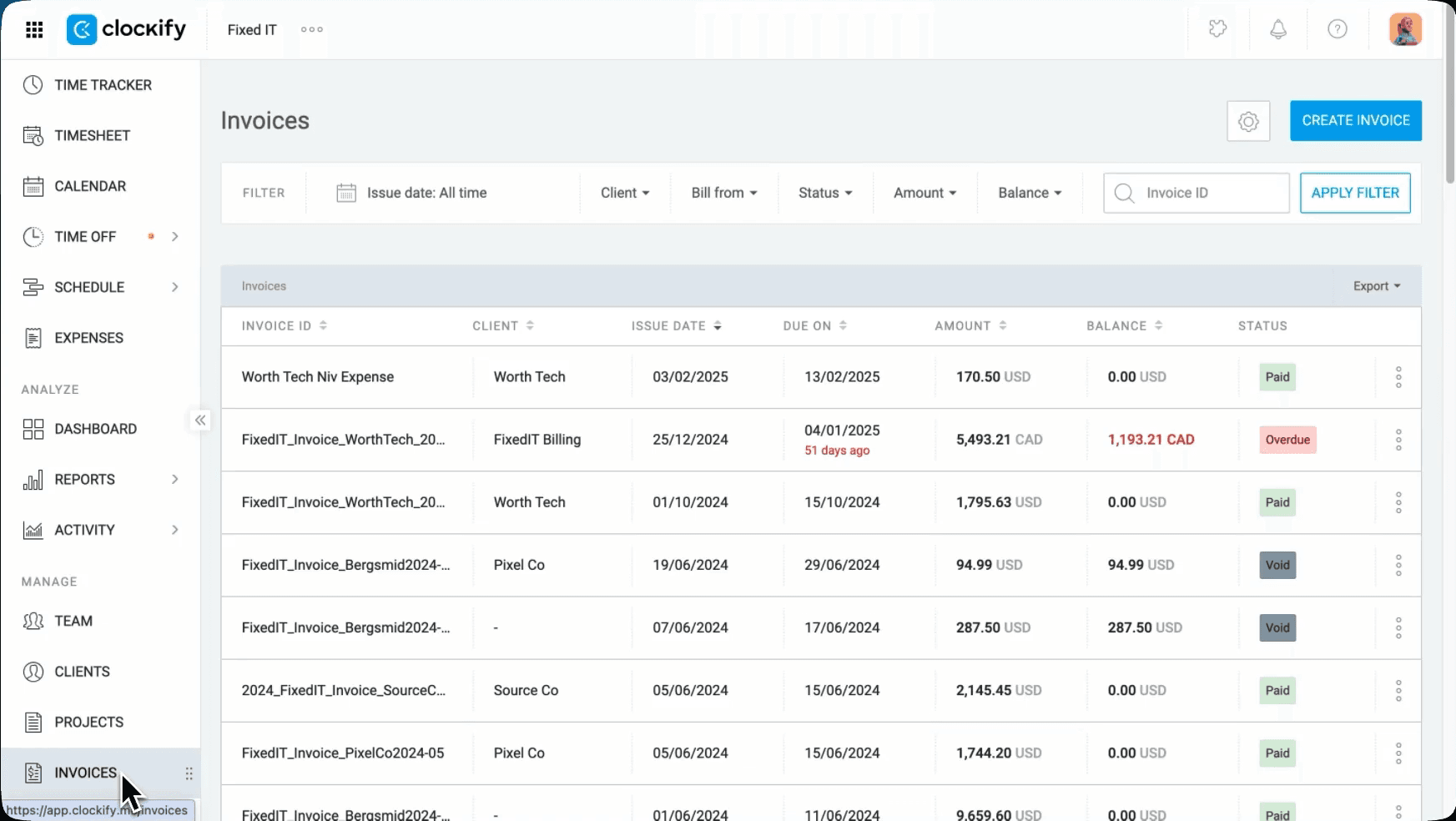Viewport: 1456px width, 821px height.
Task: Open the apps grid menu icon
Action: pyautogui.click(x=34, y=30)
